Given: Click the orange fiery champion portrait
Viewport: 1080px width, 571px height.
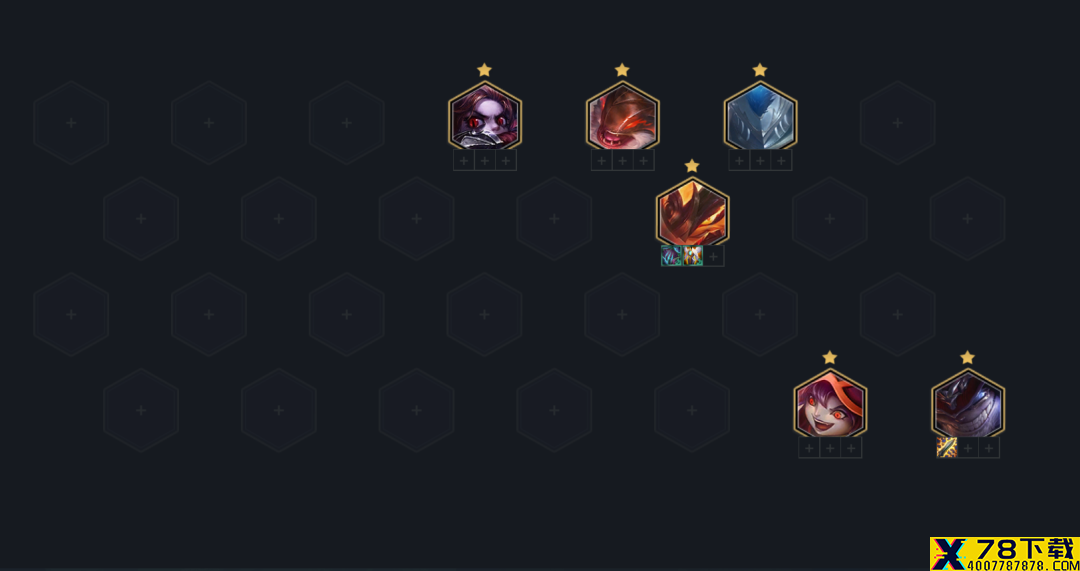Looking at the screenshot, I should [692, 211].
